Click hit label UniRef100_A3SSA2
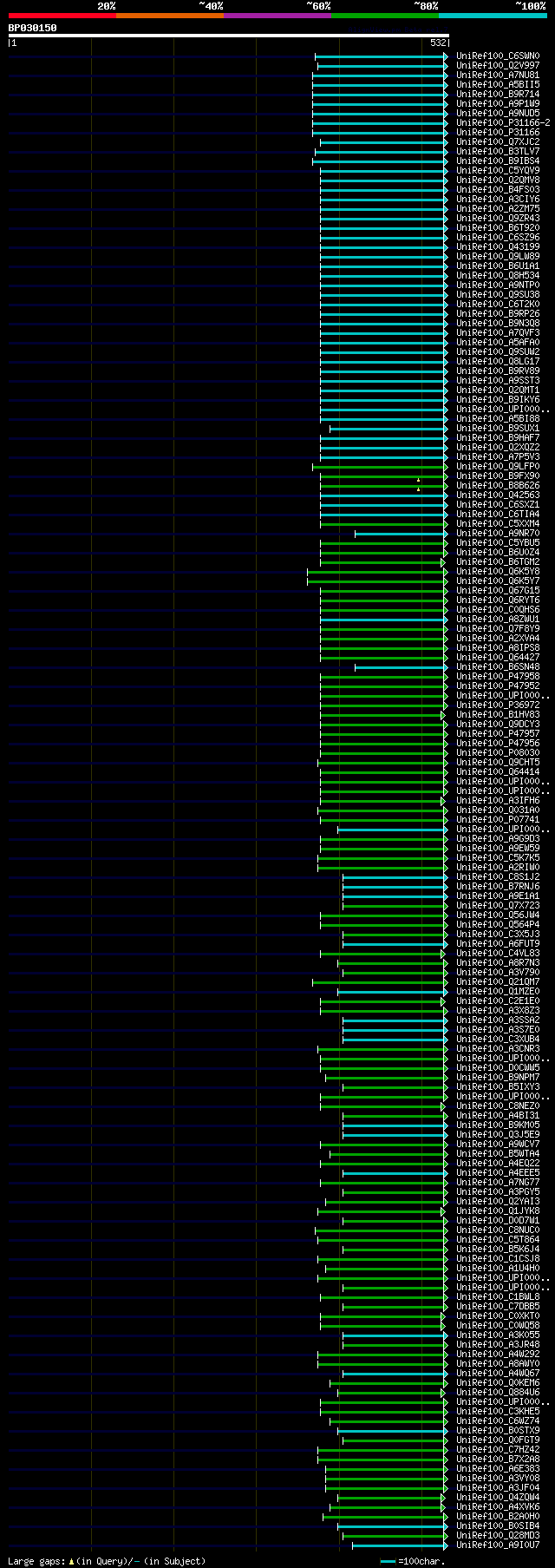 coord(498,1020)
